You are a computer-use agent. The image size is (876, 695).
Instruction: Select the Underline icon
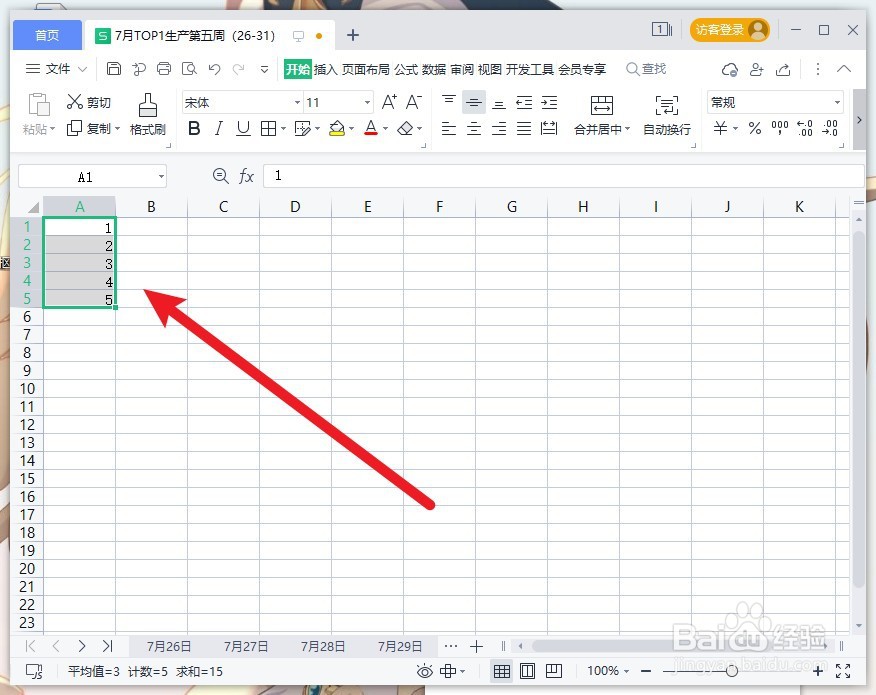point(242,128)
